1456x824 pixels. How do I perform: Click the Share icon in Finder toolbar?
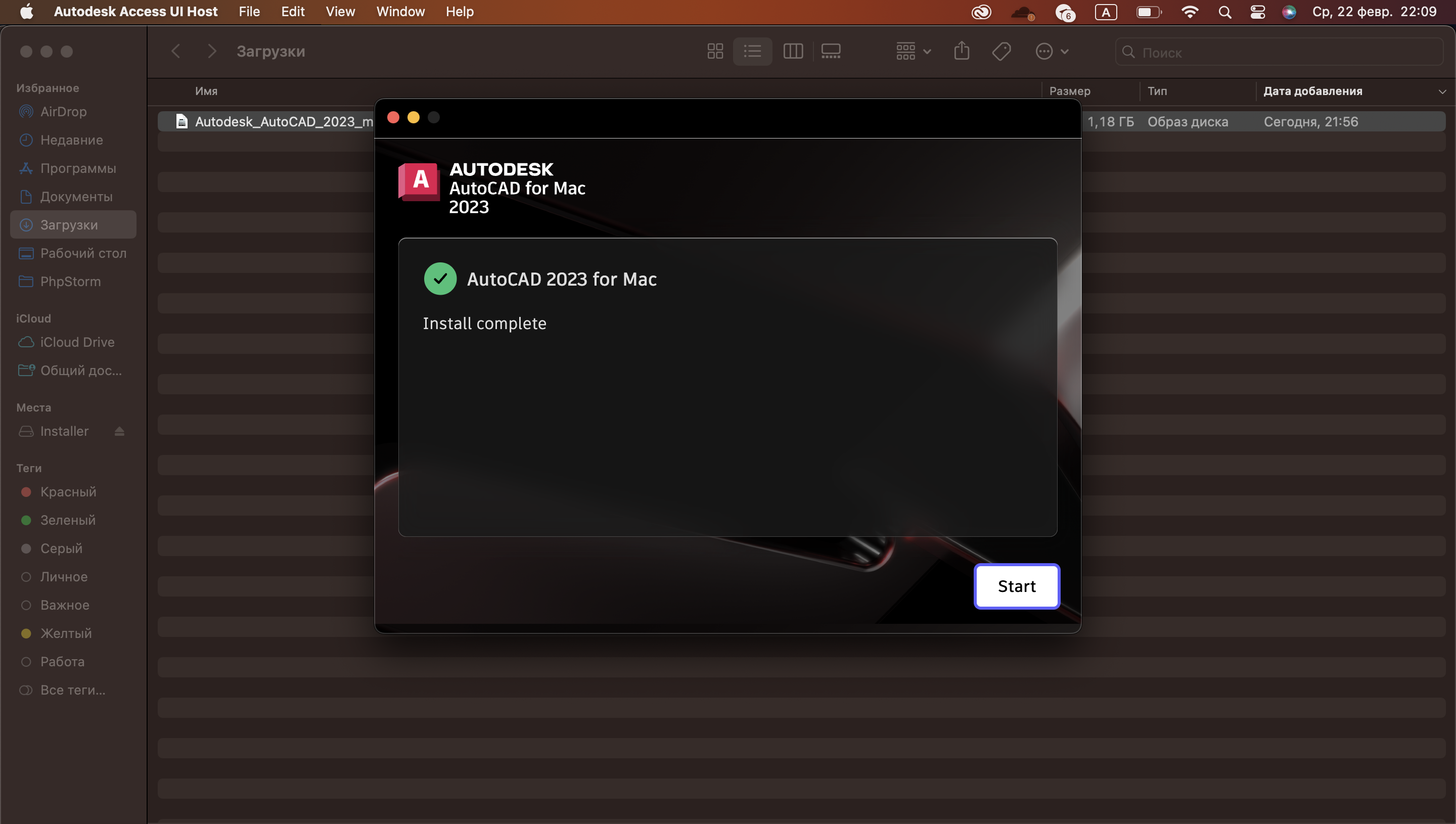(962, 52)
